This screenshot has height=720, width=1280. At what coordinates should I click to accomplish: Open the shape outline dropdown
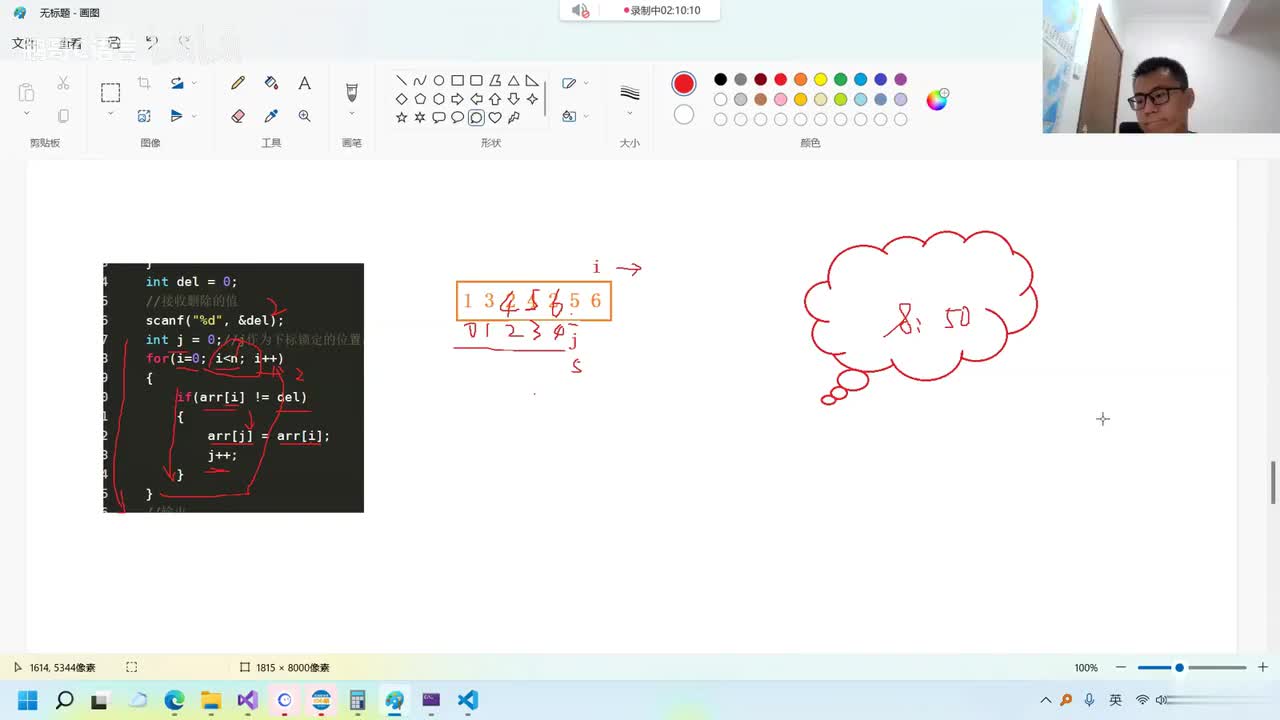[585, 83]
